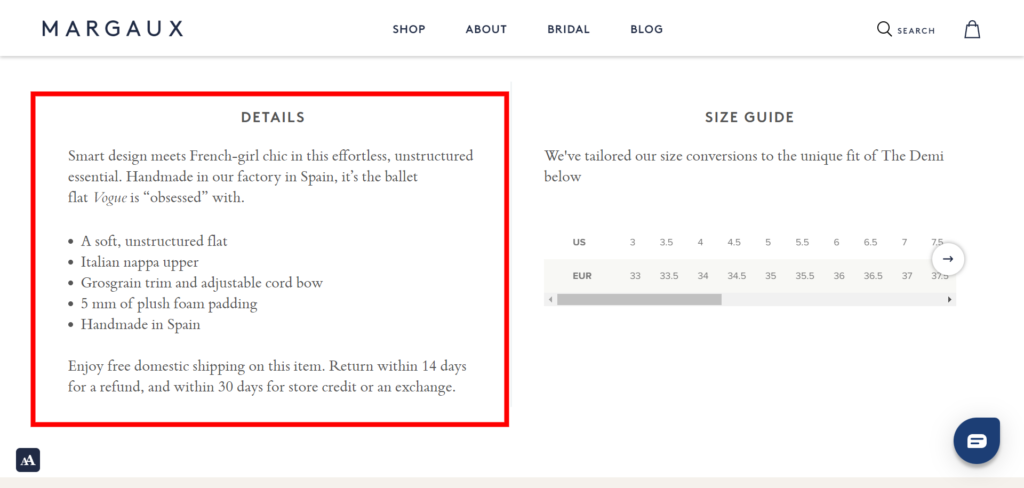Screen dimensions: 1024x488
Task: Grab the size guide horizontal scrollbar thumb
Action: pos(639,299)
